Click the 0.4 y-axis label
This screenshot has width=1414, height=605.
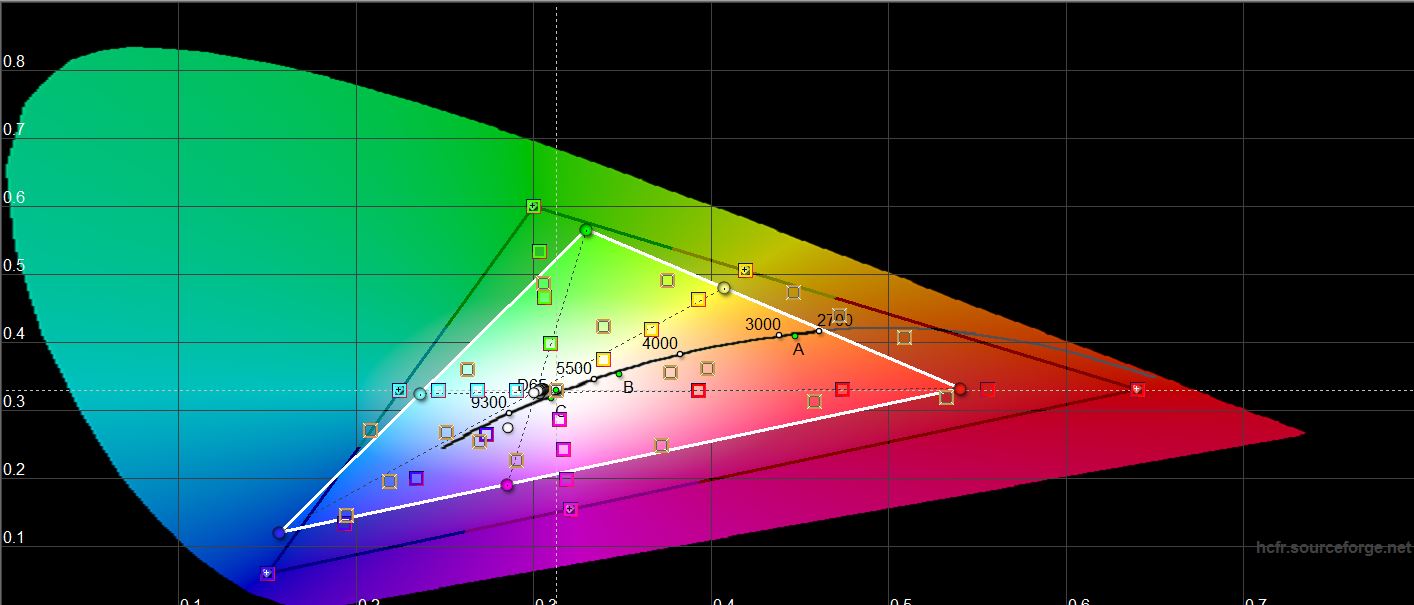[x=14, y=334]
